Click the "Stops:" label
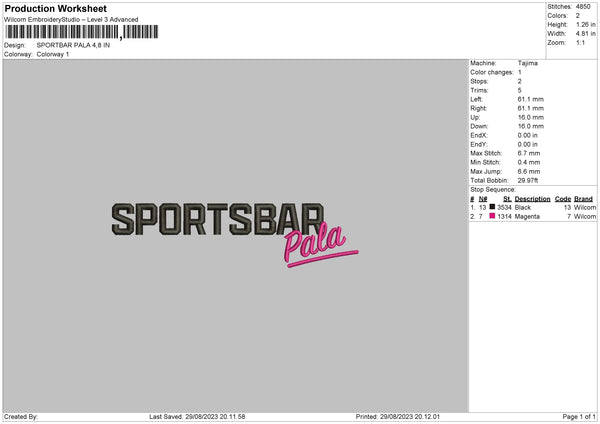Viewport: 600px width, 424px height. pyautogui.click(x=479, y=82)
